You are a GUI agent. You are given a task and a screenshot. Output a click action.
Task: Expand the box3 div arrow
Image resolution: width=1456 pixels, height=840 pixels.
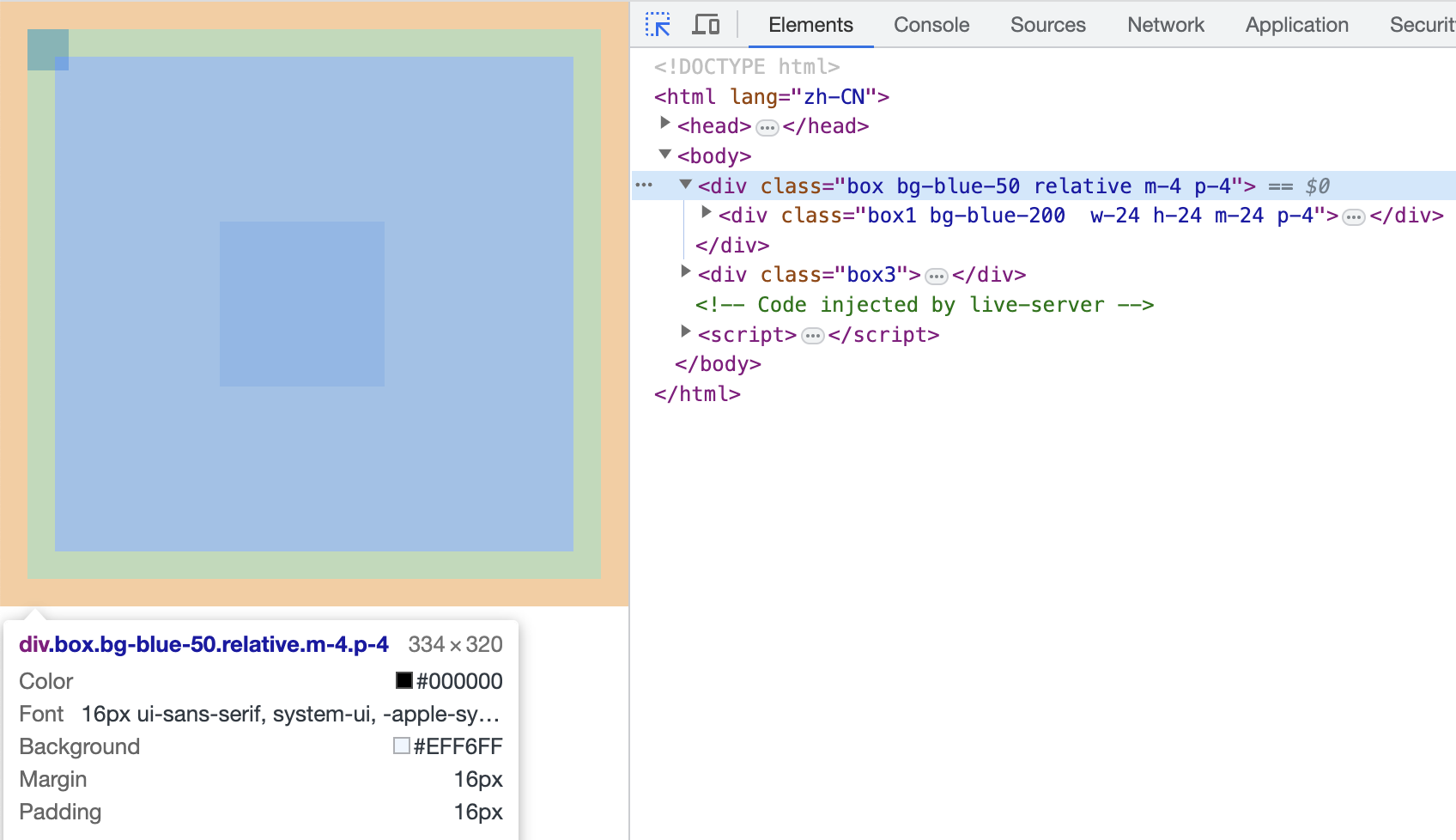(685, 272)
